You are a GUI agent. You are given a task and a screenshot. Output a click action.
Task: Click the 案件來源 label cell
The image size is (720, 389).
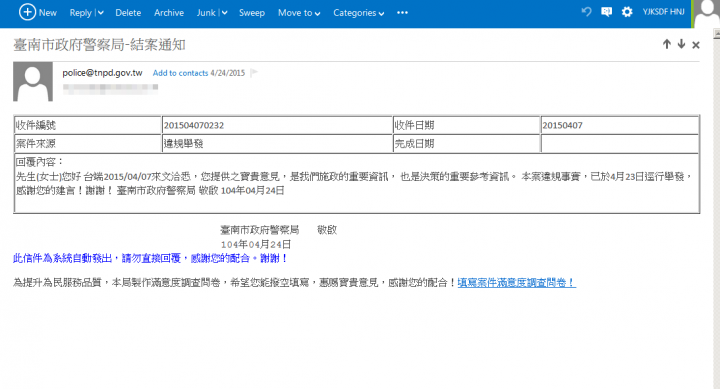pyautogui.click(x=87, y=144)
